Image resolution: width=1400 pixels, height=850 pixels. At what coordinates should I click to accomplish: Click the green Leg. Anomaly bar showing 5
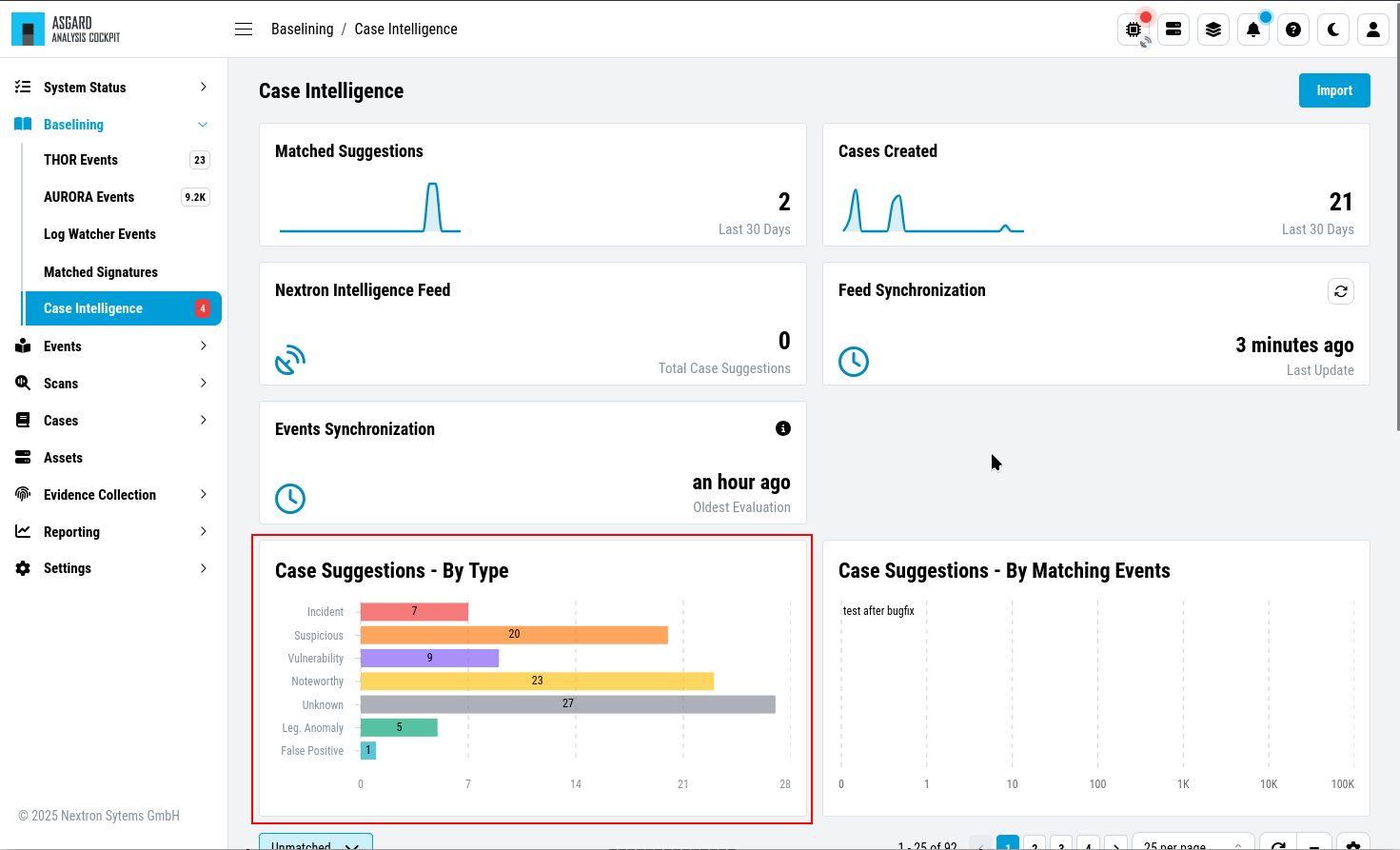point(399,727)
